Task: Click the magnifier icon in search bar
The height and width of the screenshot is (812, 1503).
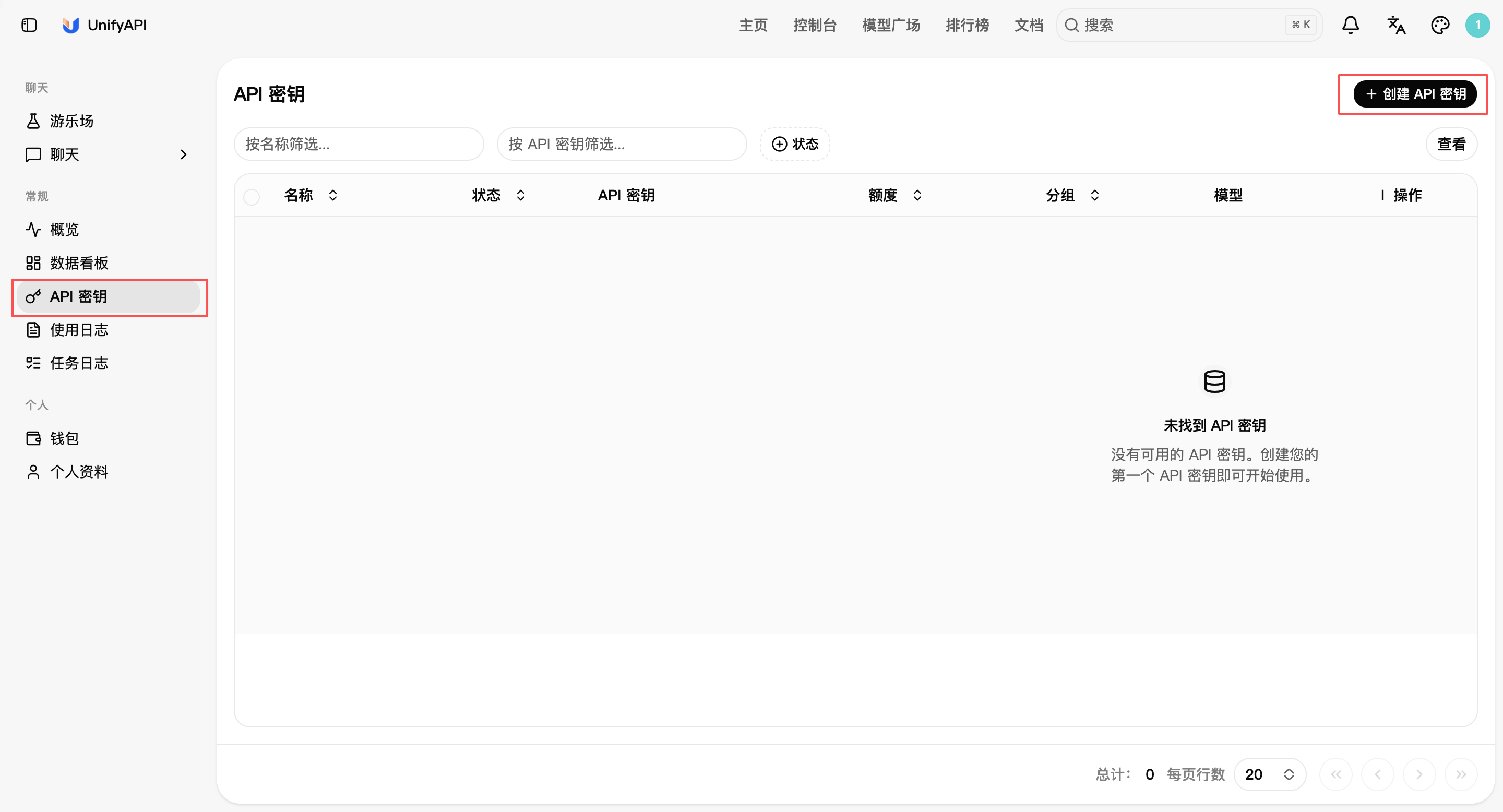Action: coord(1071,25)
